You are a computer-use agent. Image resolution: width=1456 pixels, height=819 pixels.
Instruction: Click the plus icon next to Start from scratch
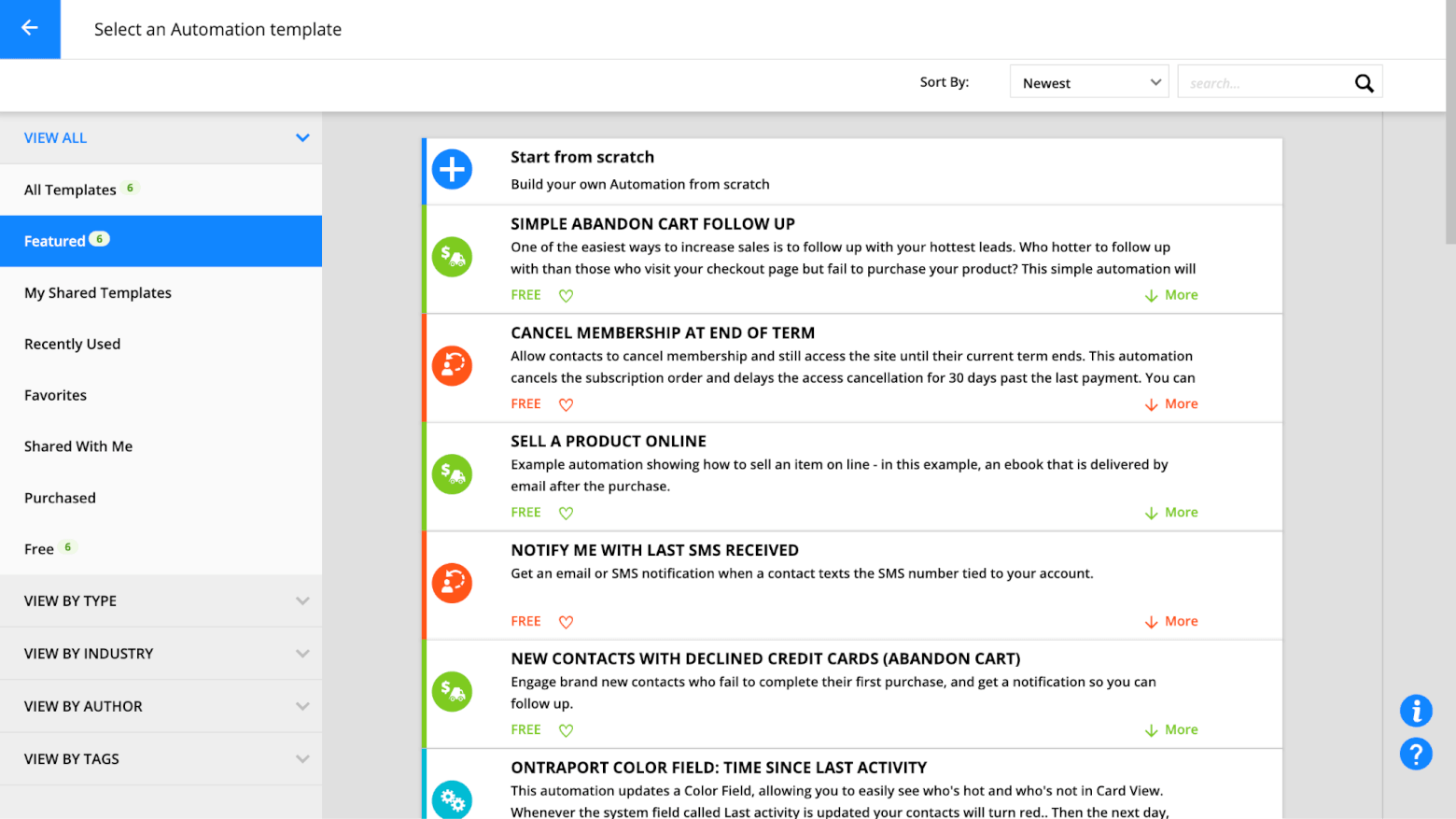tap(452, 170)
